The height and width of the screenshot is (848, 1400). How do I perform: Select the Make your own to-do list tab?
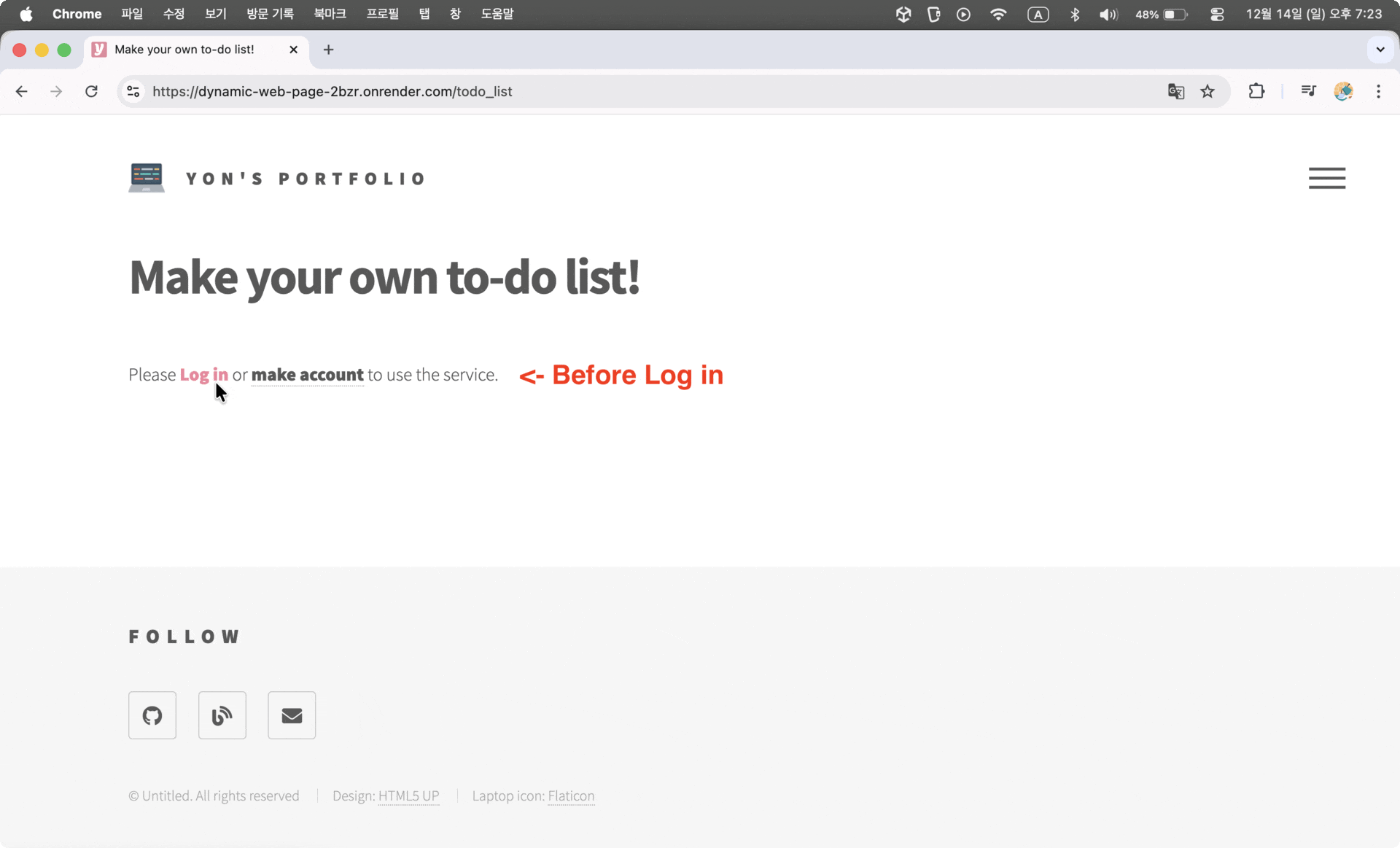(x=184, y=50)
